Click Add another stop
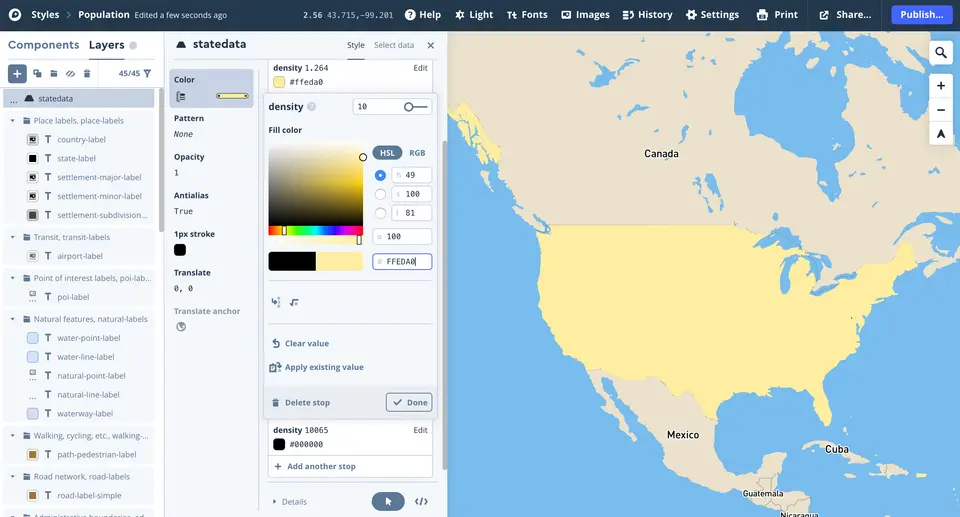The height and width of the screenshot is (517, 960). coord(315,467)
